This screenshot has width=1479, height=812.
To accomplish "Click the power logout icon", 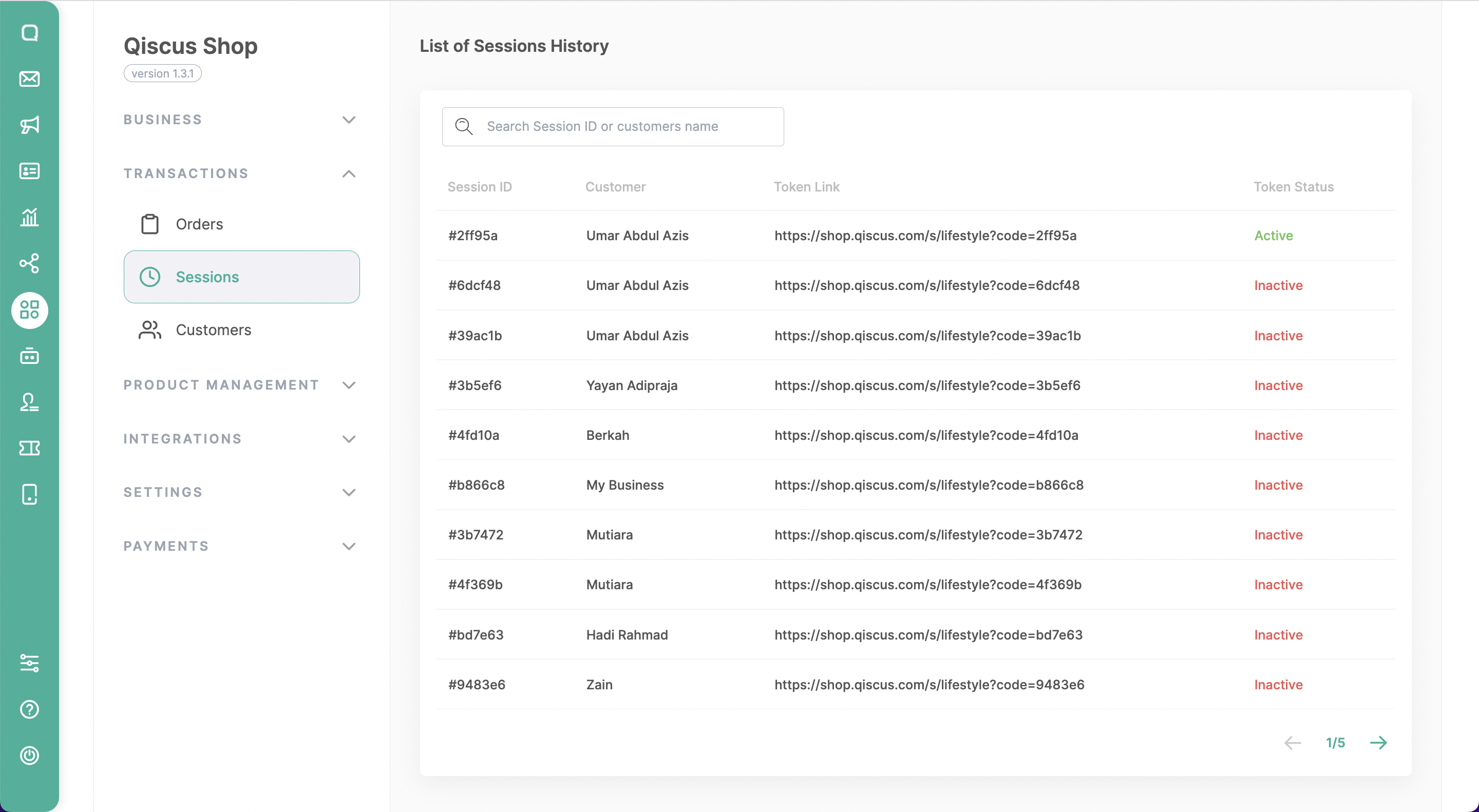I will [x=29, y=755].
